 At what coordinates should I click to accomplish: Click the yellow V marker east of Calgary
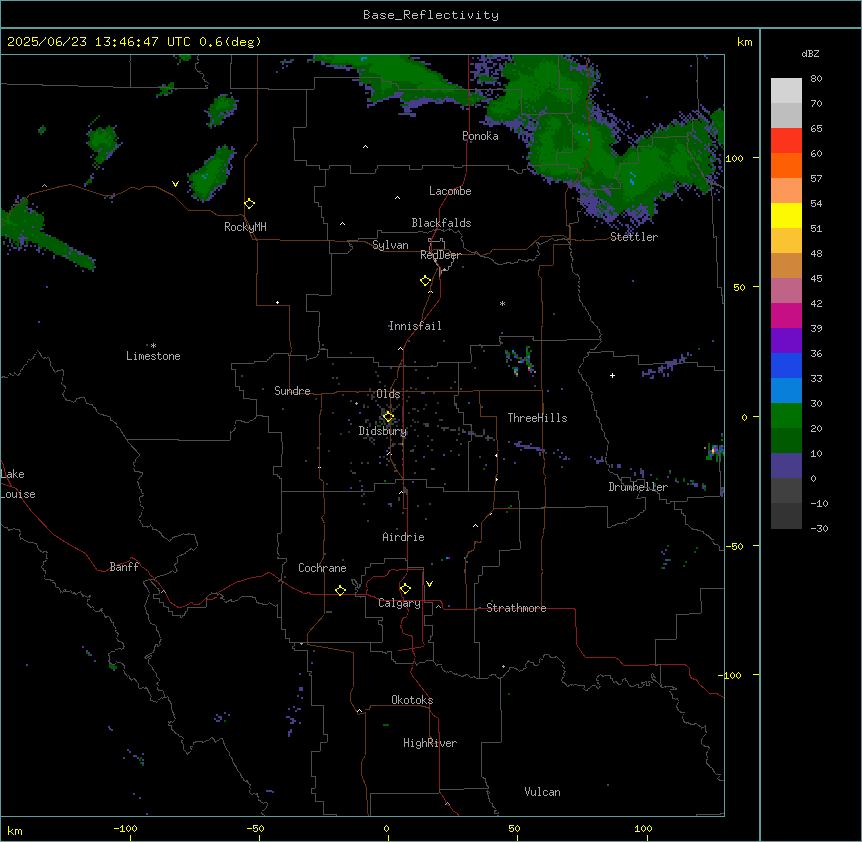click(429, 584)
